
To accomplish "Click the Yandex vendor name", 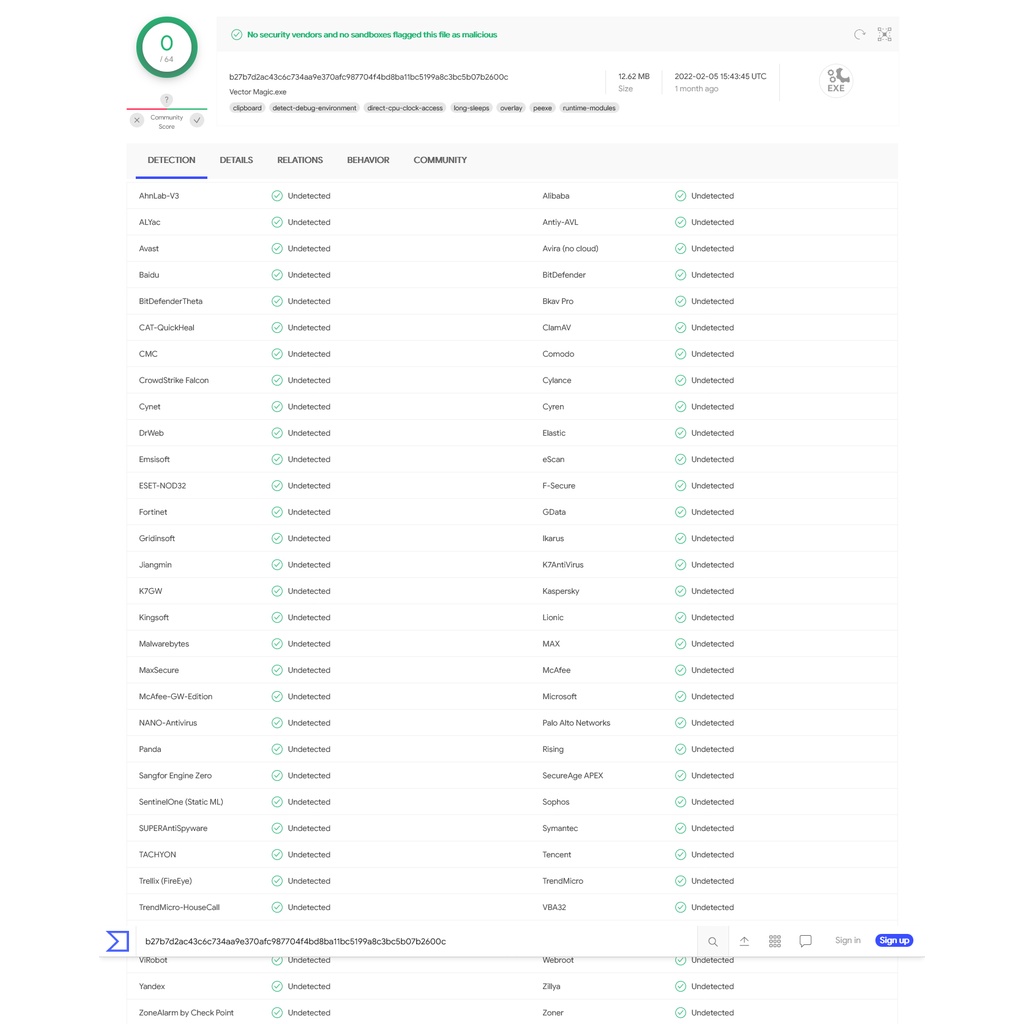I will (x=152, y=987).
